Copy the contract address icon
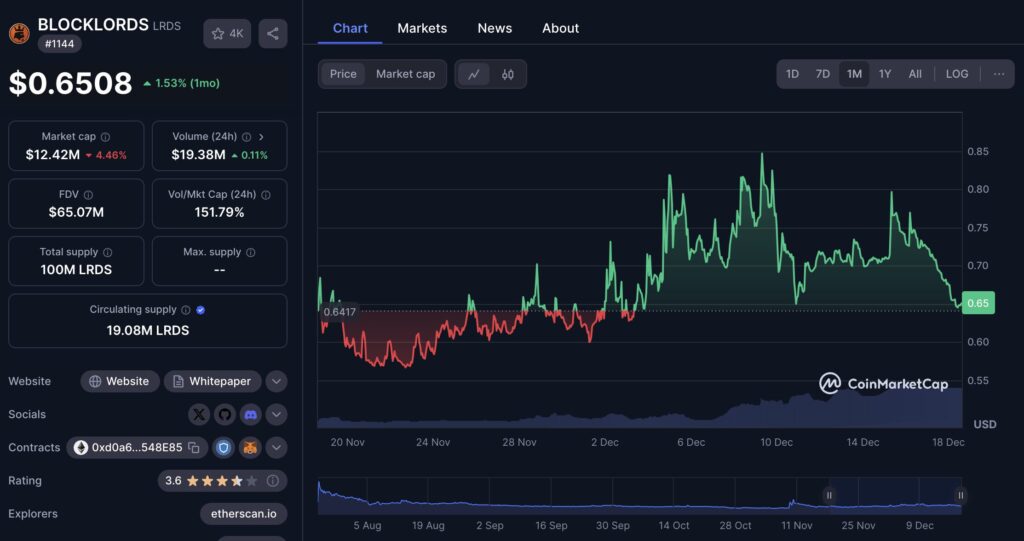The width and height of the screenshot is (1024, 541). [194, 448]
